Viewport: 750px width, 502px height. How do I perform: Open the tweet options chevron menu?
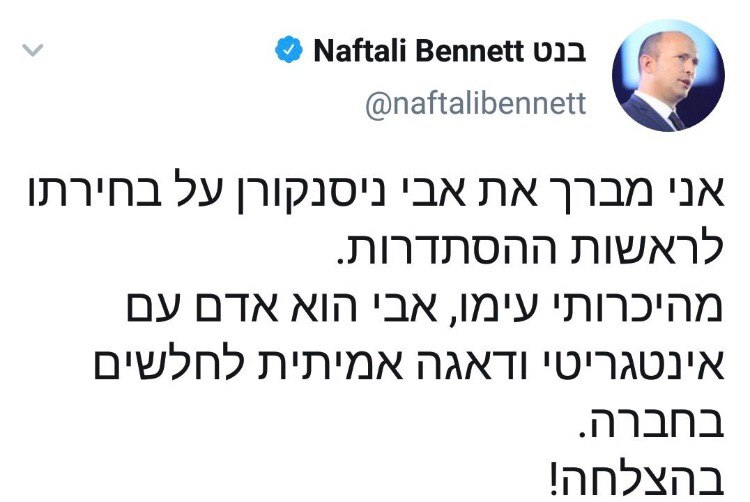tap(31, 49)
